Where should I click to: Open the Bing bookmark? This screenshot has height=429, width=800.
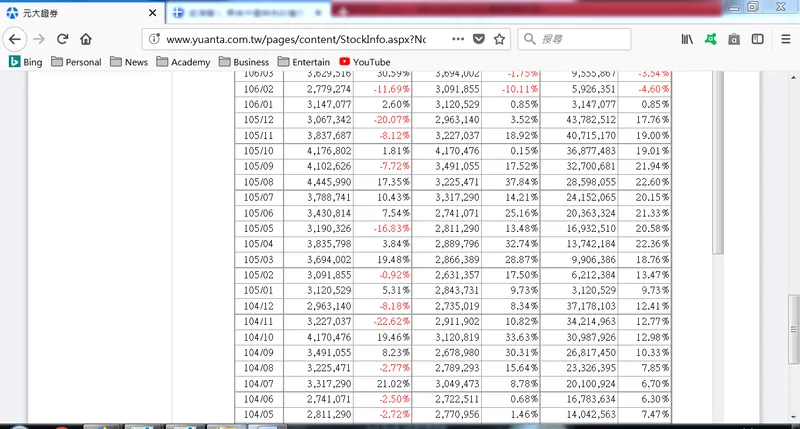pyautogui.click(x=26, y=62)
